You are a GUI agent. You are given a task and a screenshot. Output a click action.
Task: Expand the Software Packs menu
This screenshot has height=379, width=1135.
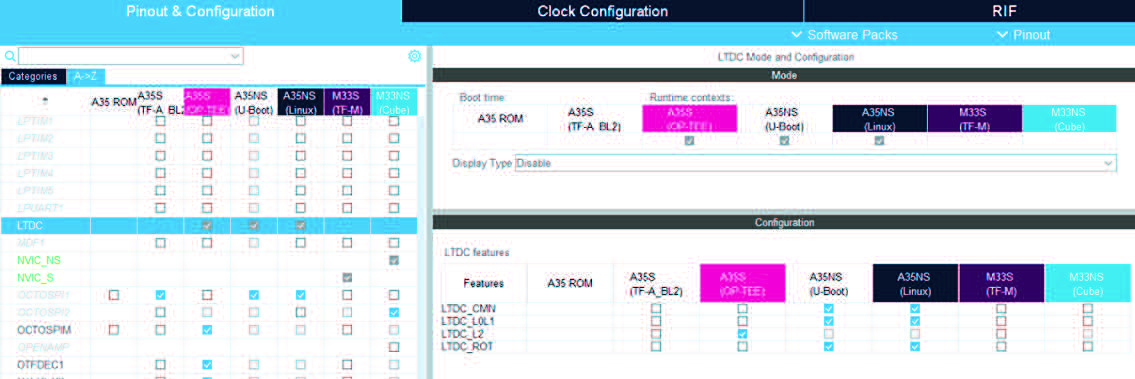(x=844, y=35)
